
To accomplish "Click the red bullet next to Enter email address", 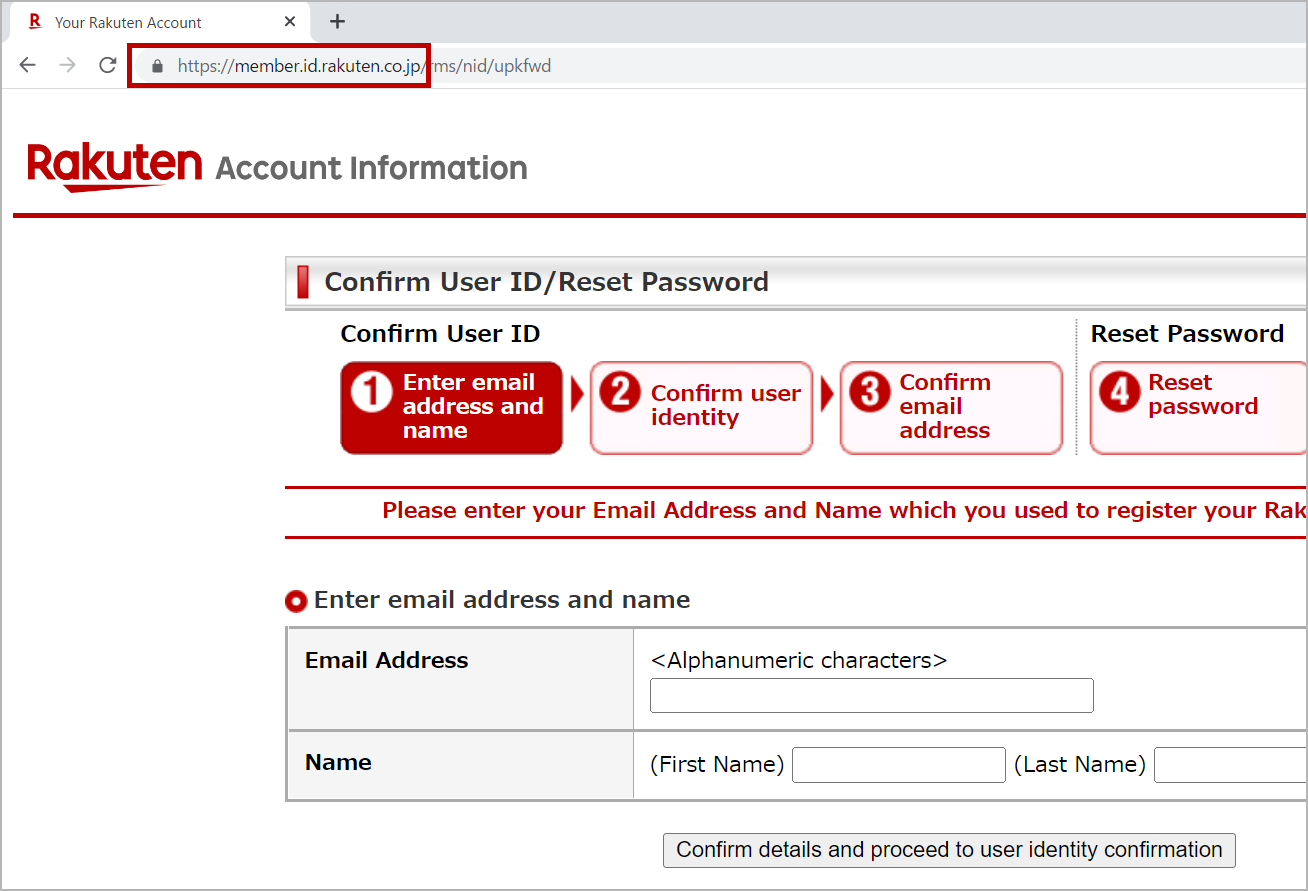I will pyautogui.click(x=296, y=601).
